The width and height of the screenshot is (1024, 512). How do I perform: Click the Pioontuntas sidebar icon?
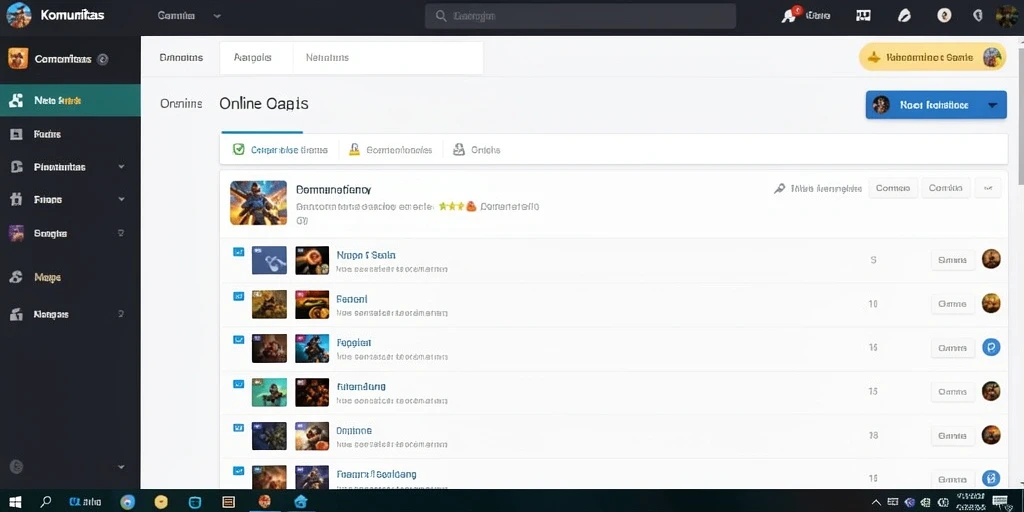click(x=16, y=167)
